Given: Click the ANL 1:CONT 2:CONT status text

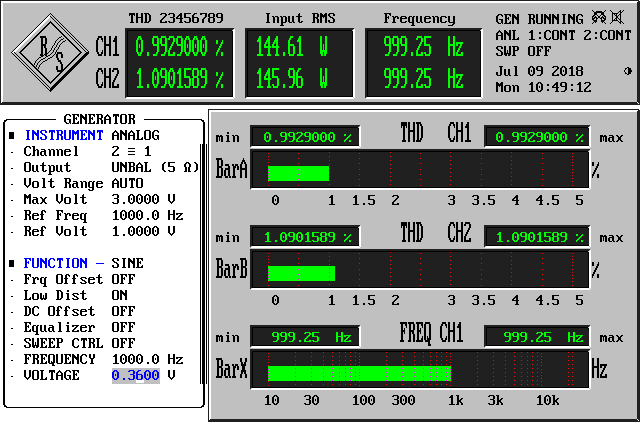Looking at the screenshot, I should [x=563, y=36].
